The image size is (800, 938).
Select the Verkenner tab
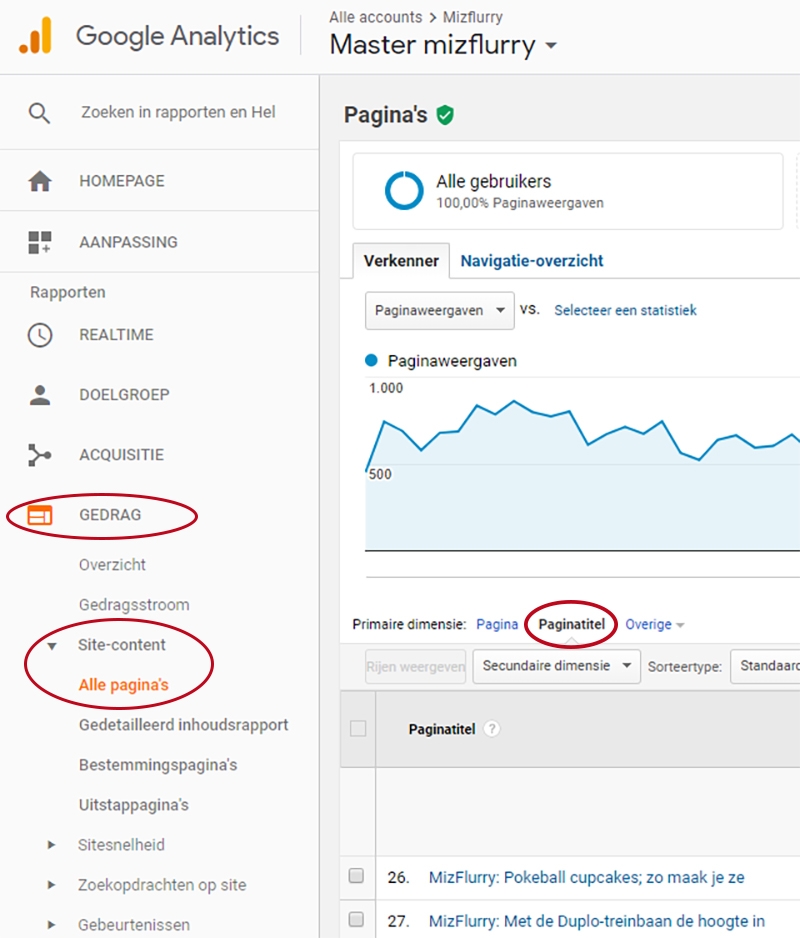click(x=400, y=260)
